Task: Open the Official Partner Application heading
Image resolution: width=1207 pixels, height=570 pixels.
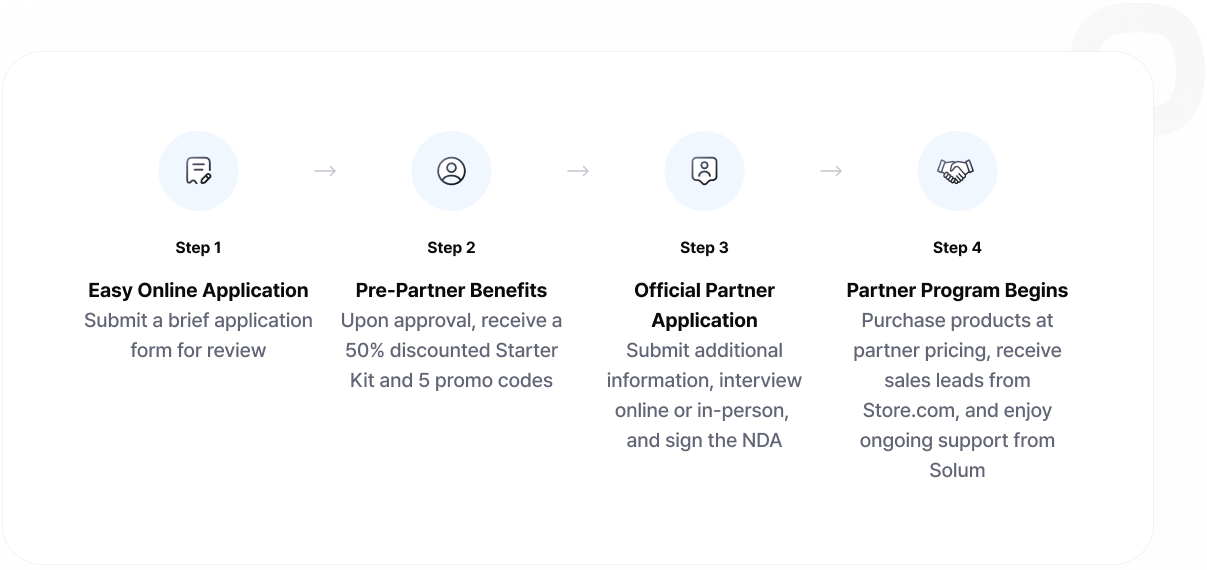Action: (x=704, y=305)
